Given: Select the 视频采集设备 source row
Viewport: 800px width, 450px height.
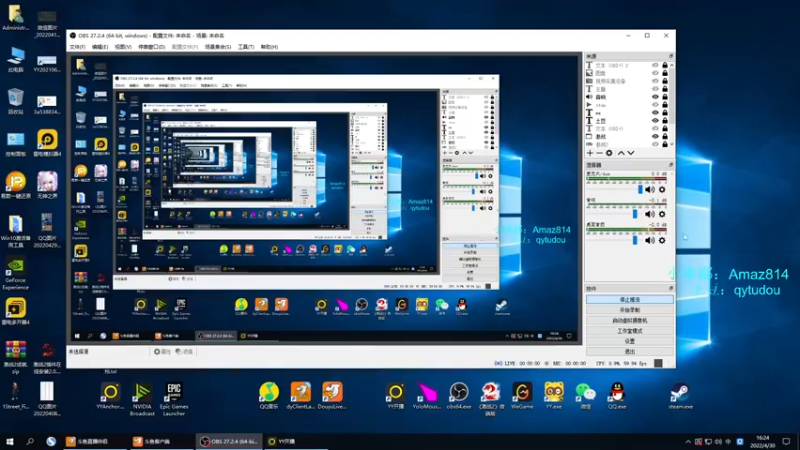Looking at the screenshot, I should click(628, 81).
